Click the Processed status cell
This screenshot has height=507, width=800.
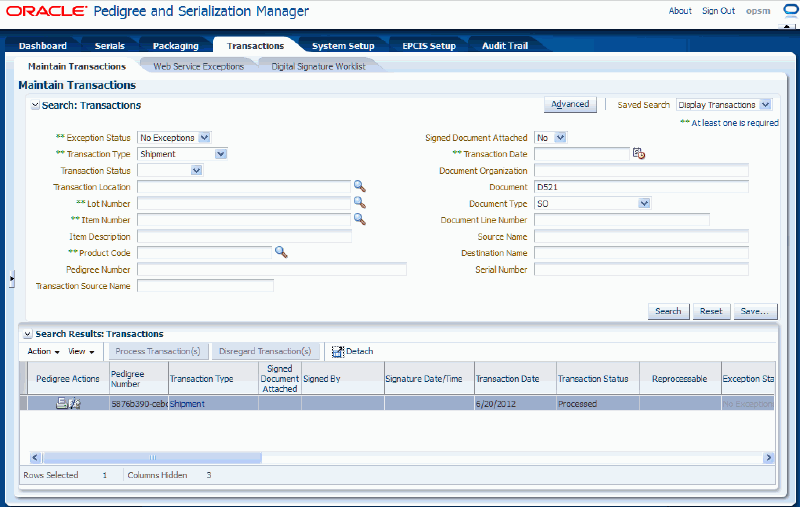(x=597, y=403)
